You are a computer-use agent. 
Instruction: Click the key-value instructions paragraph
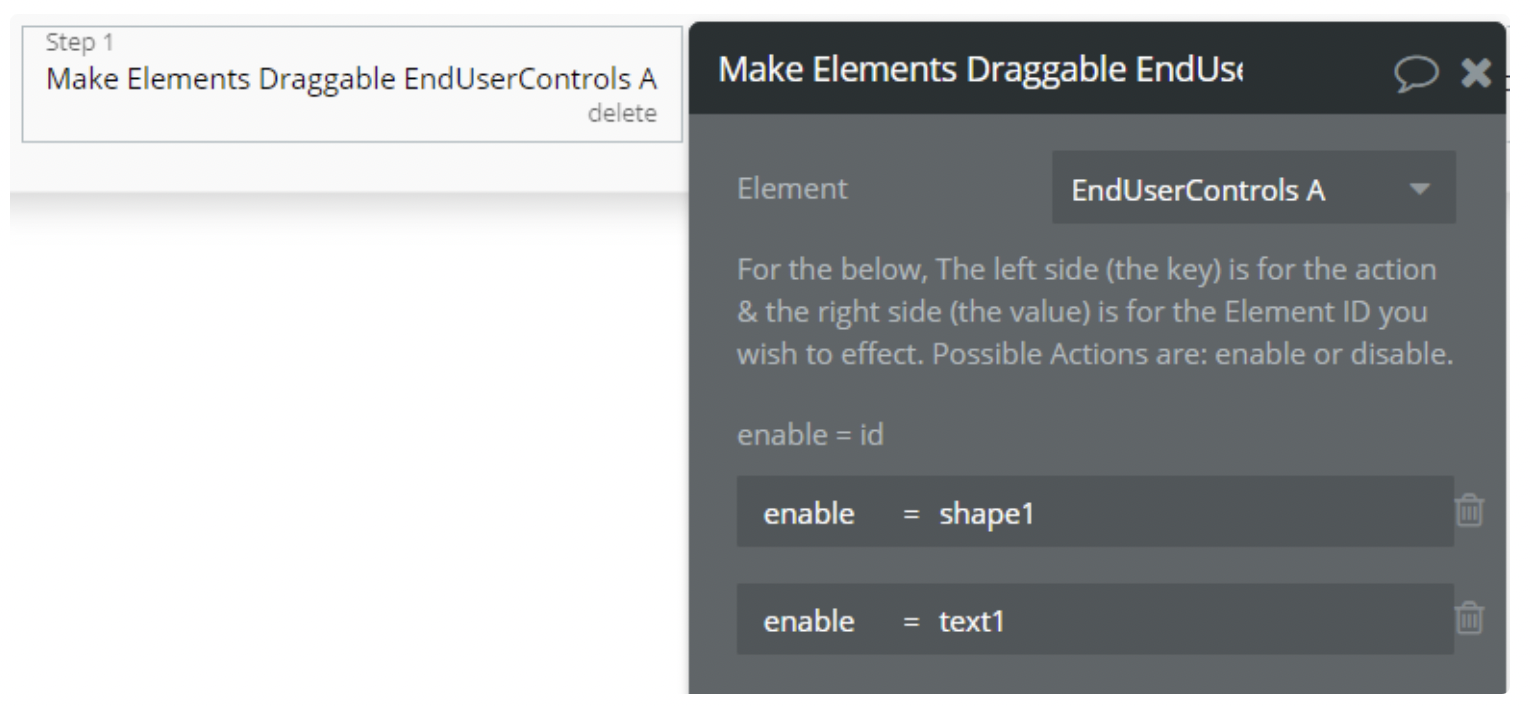(1094, 312)
